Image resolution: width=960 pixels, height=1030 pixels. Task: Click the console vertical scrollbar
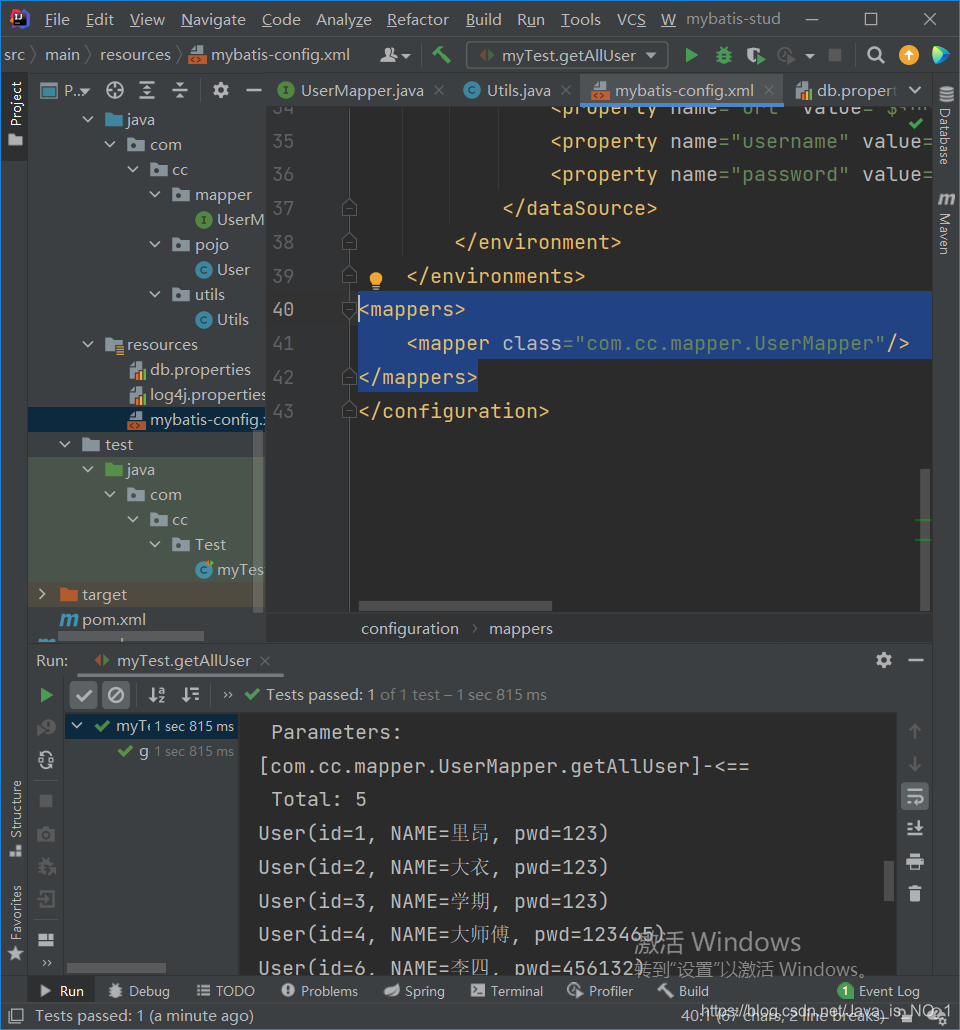point(888,882)
